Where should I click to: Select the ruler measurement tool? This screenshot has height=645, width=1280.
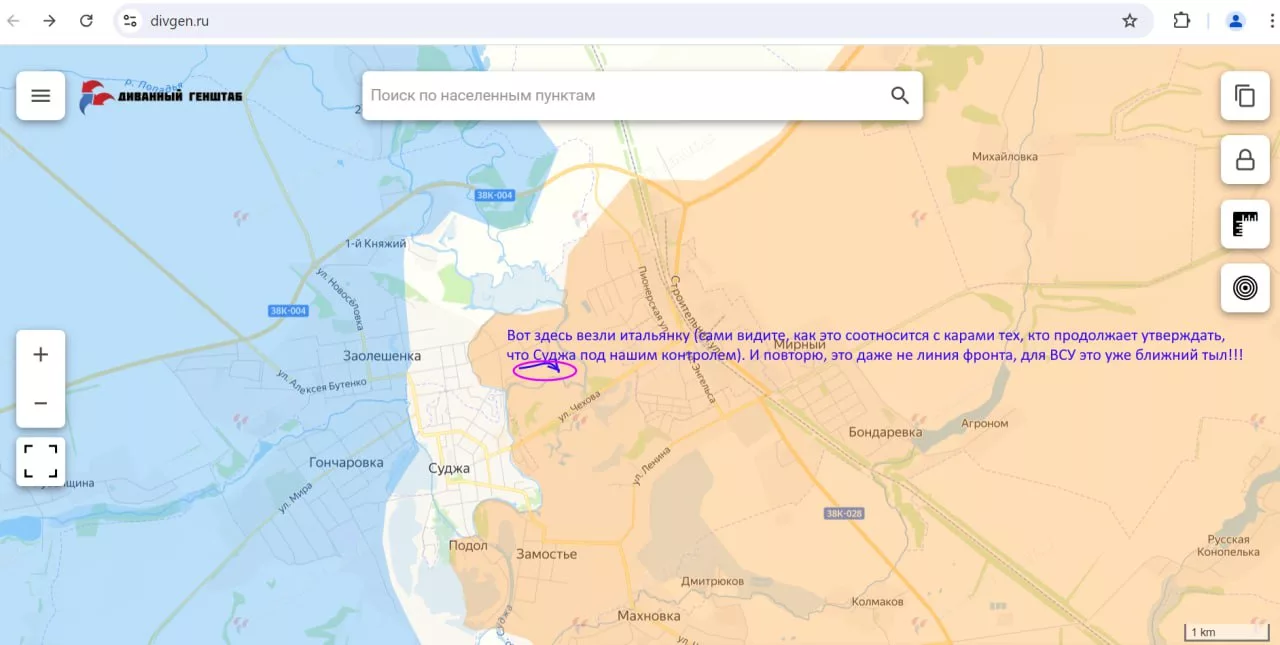click(1245, 224)
